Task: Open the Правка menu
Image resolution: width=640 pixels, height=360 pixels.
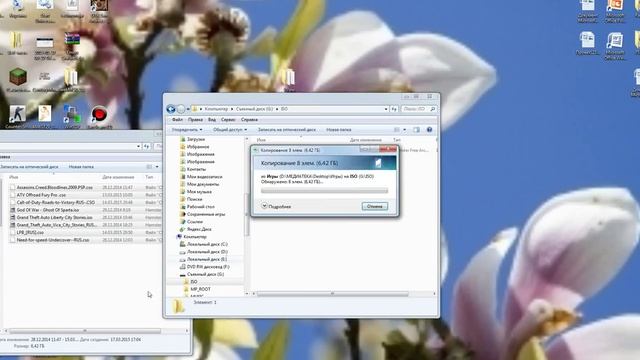Action: [195, 120]
